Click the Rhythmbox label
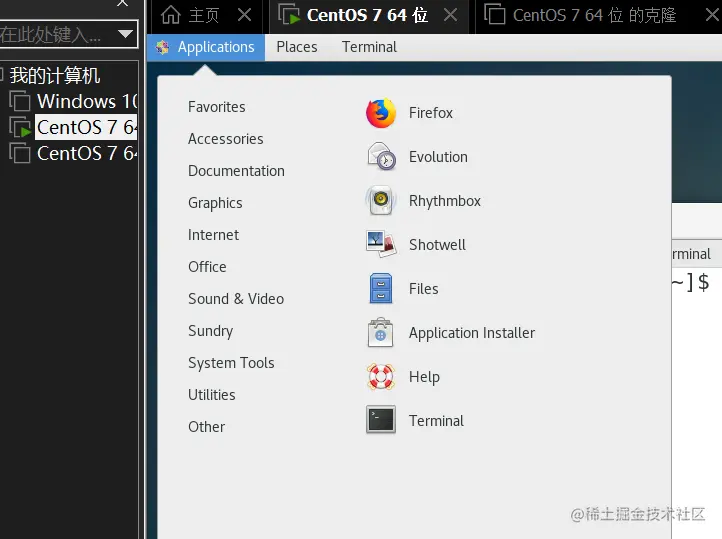The width and height of the screenshot is (722, 539). tap(444, 201)
